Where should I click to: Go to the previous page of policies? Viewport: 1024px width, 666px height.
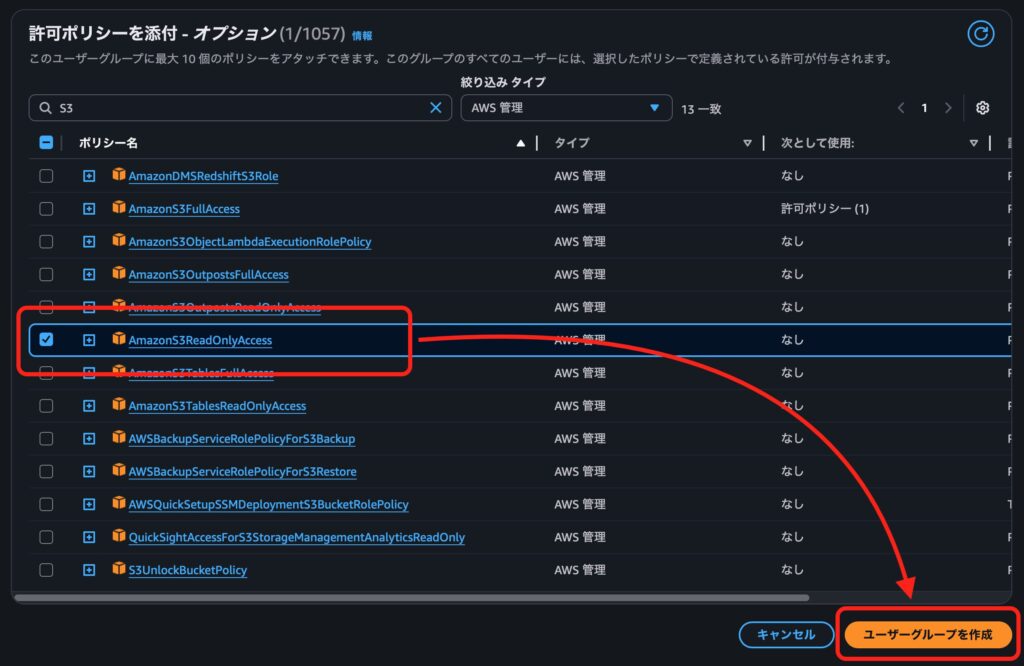(x=901, y=108)
